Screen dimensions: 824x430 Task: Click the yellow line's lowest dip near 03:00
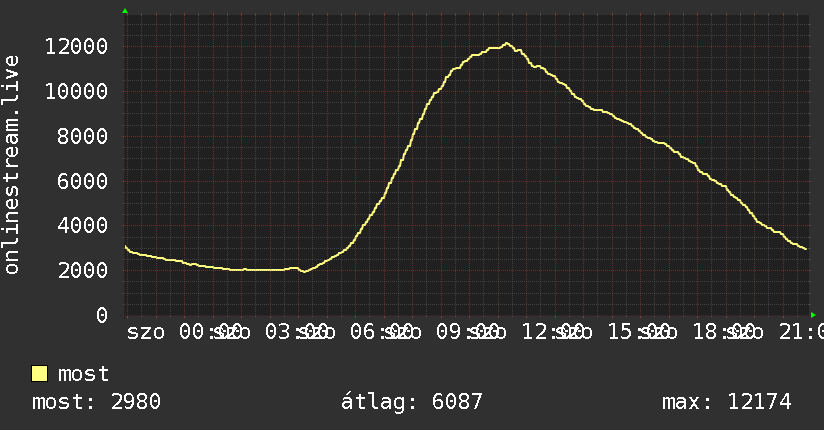304,271
